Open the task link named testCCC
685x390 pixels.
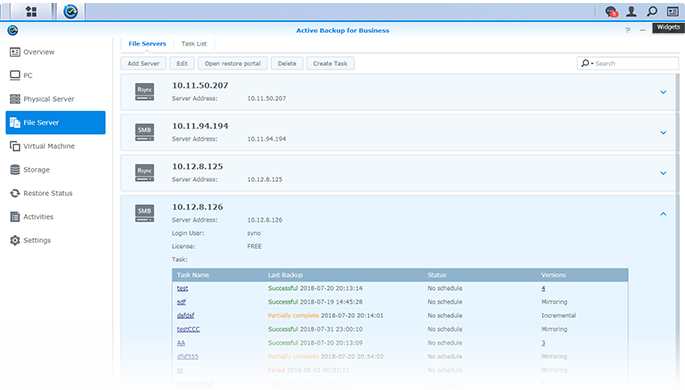click(188, 329)
